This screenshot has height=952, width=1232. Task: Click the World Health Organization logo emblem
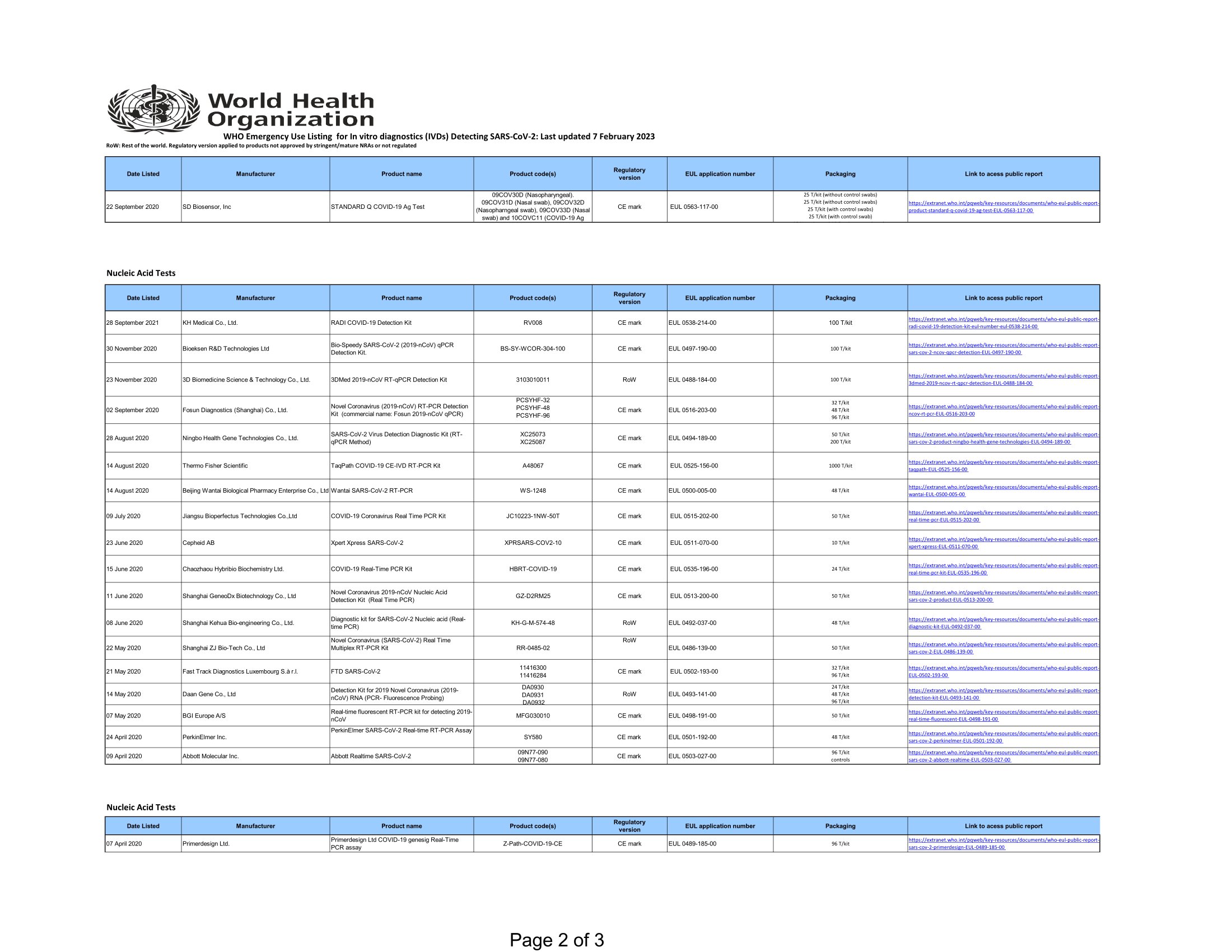tap(154, 109)
